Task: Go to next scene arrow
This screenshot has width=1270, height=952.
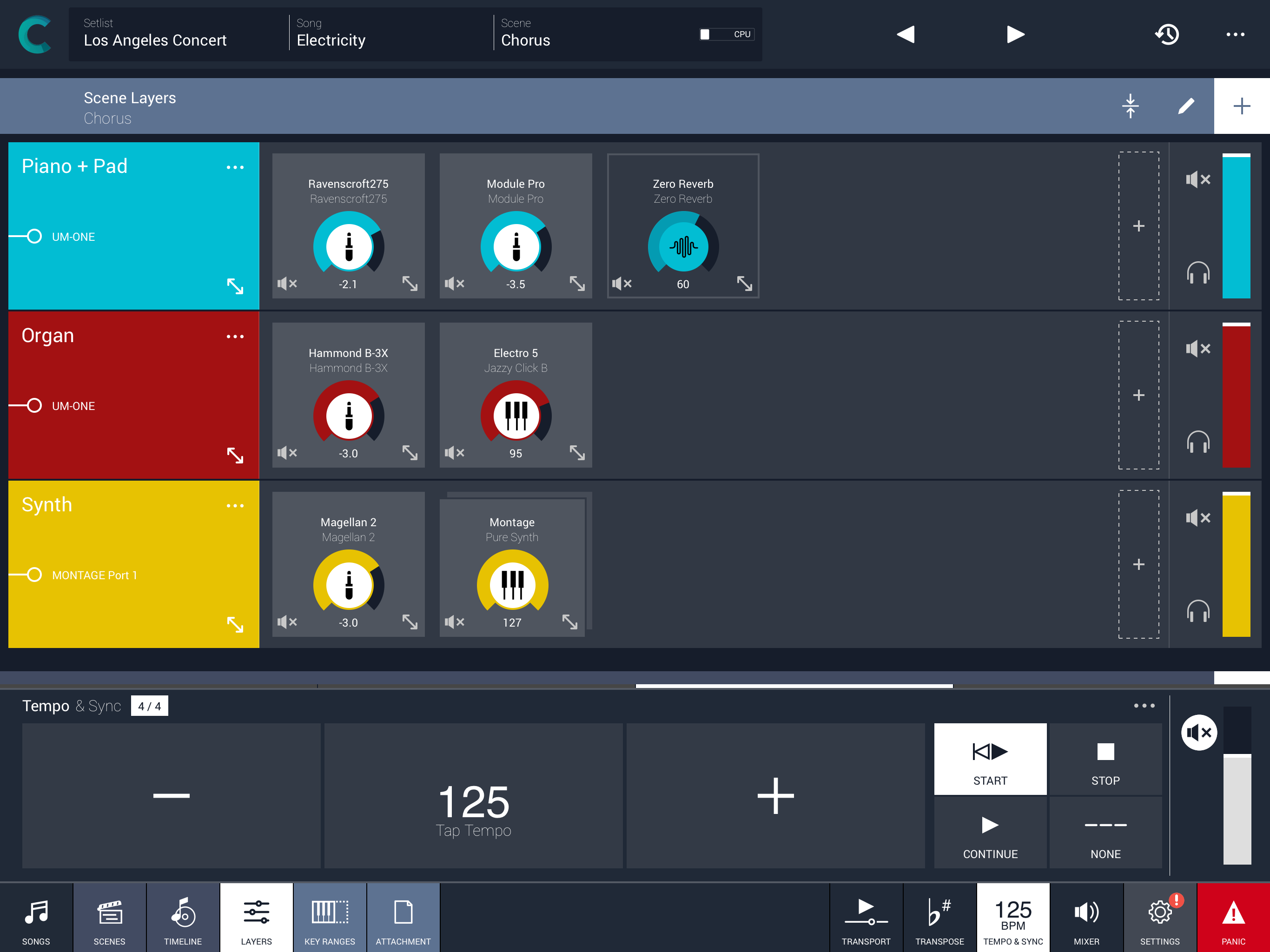Action: [1015, 34]
